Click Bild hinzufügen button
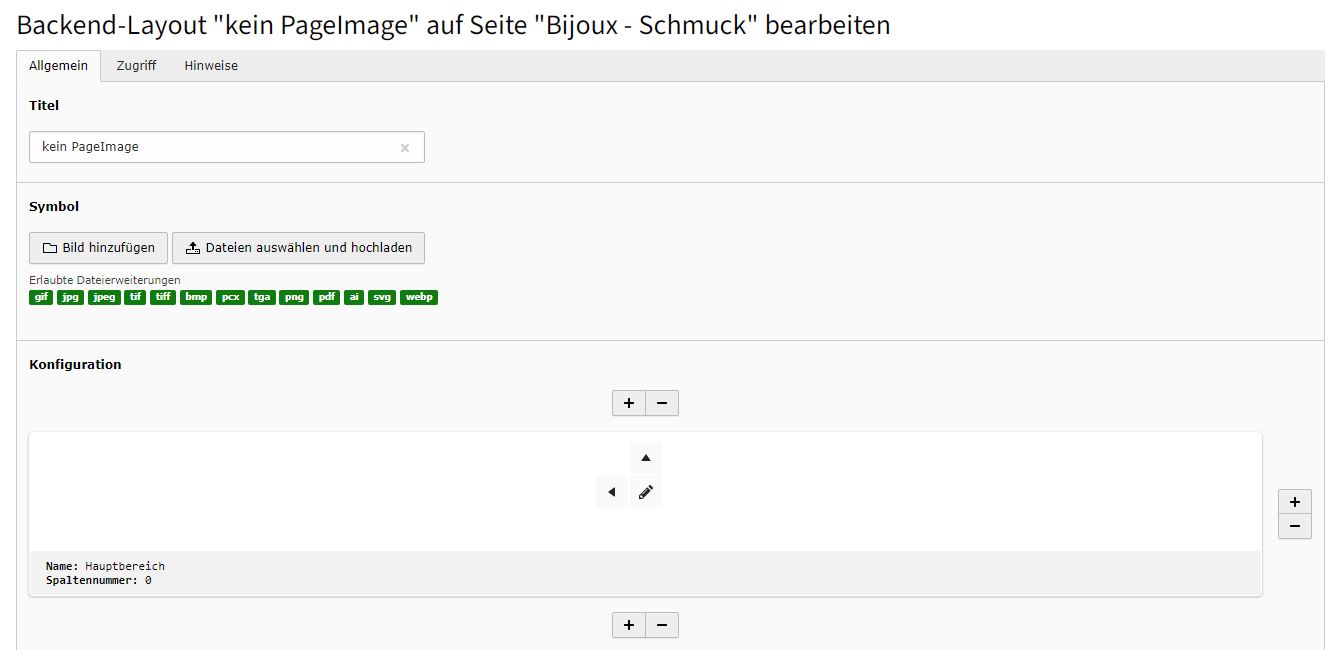The width and height of the screenshot is (1341, 650). pyautogui.click(x=99, y=248)
